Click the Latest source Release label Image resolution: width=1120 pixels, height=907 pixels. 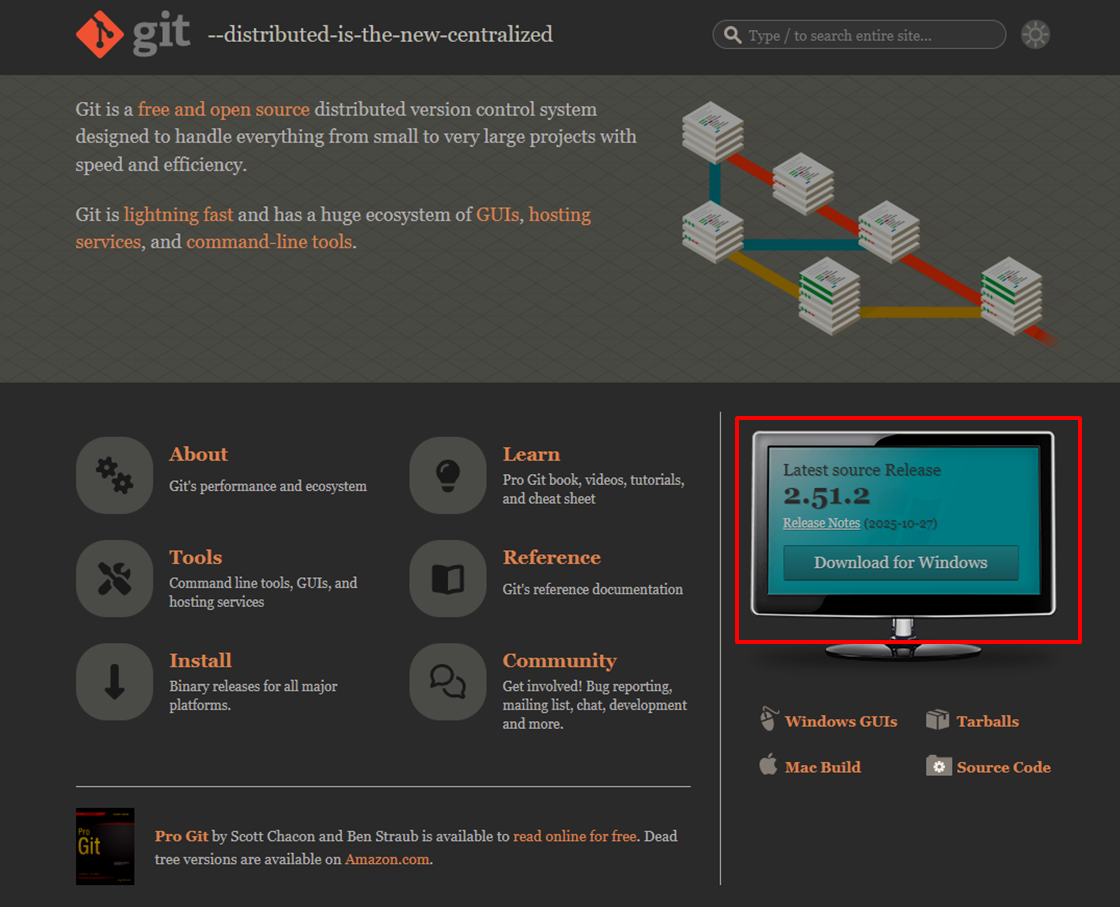click(x=862, y=470)
